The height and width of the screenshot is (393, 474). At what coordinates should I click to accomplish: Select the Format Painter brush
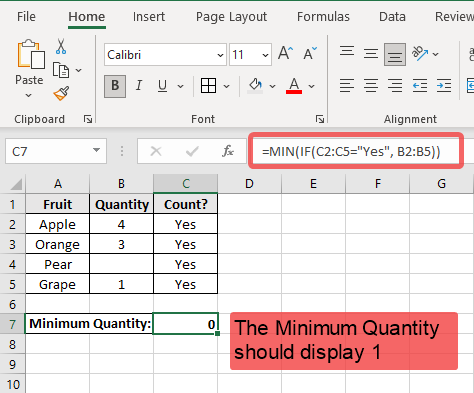(61, 93)
